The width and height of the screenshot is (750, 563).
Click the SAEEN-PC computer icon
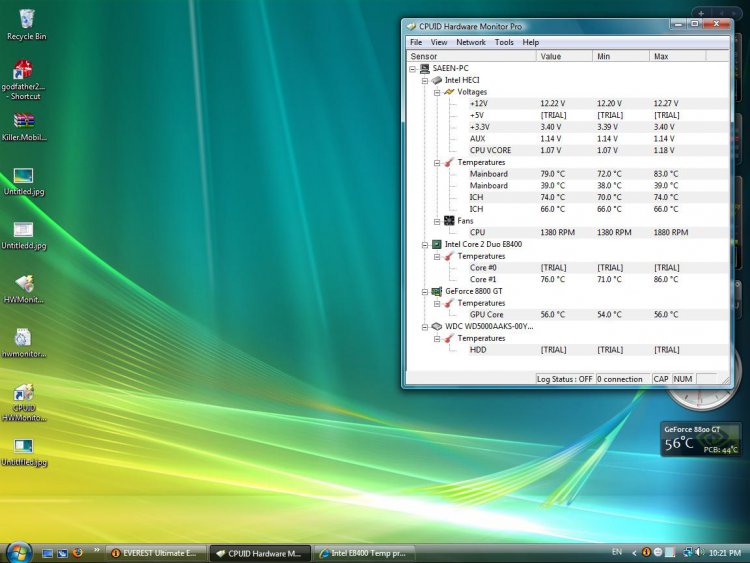(x=424, y=68)
